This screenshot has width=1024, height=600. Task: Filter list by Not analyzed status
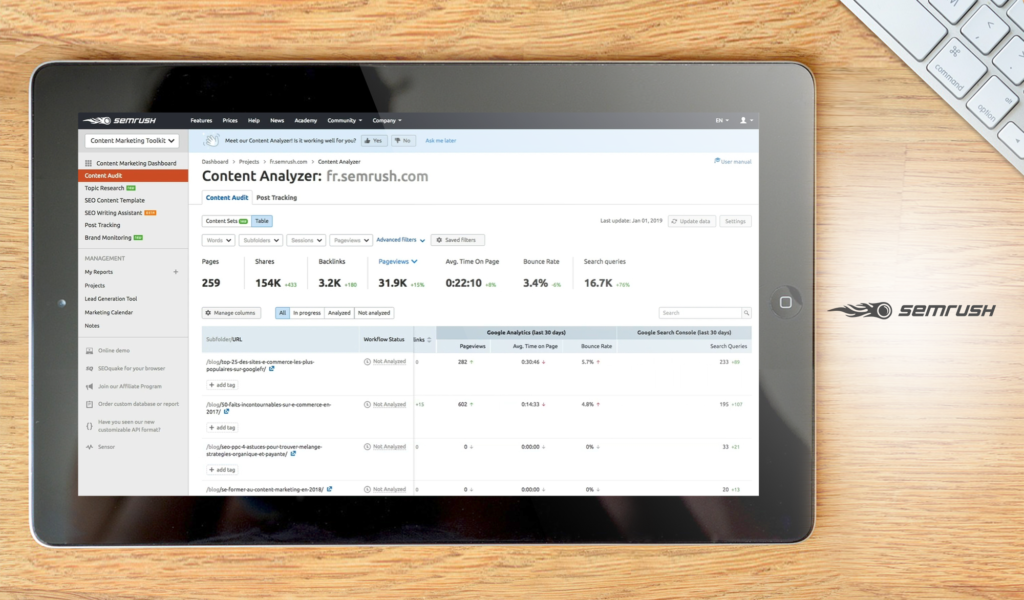374,313
